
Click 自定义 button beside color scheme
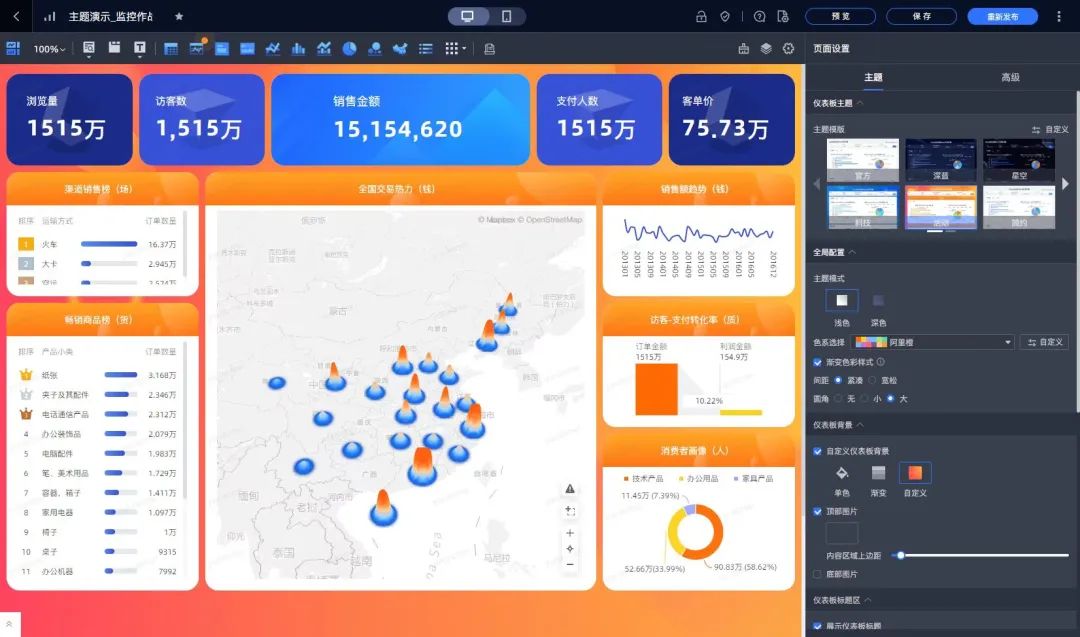(x=1044, y=342)
